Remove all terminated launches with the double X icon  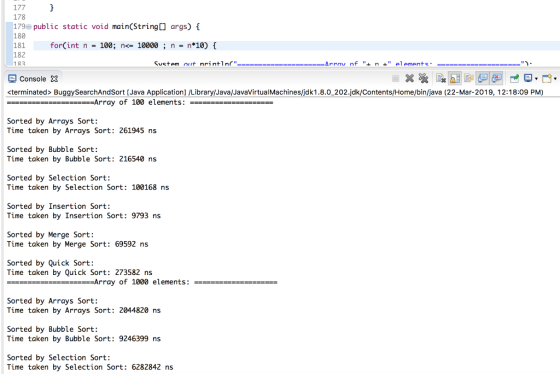point(424,78)
